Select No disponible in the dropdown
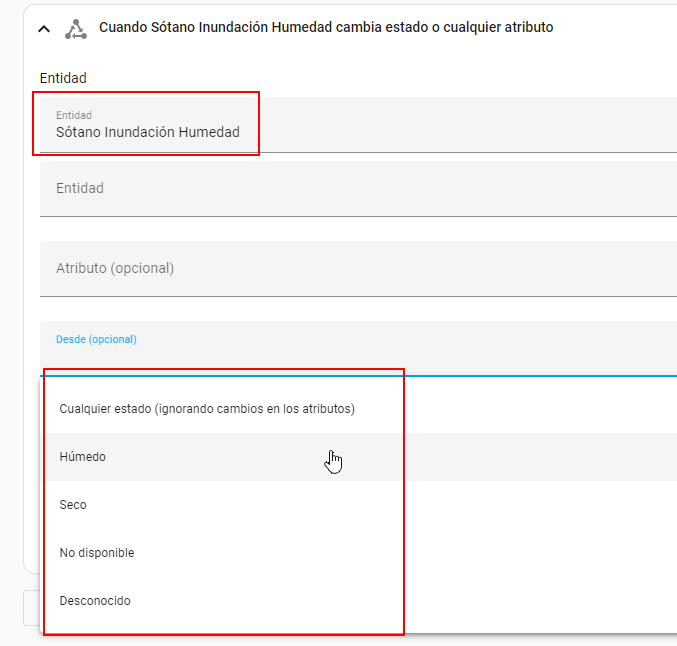 [96, 553]
